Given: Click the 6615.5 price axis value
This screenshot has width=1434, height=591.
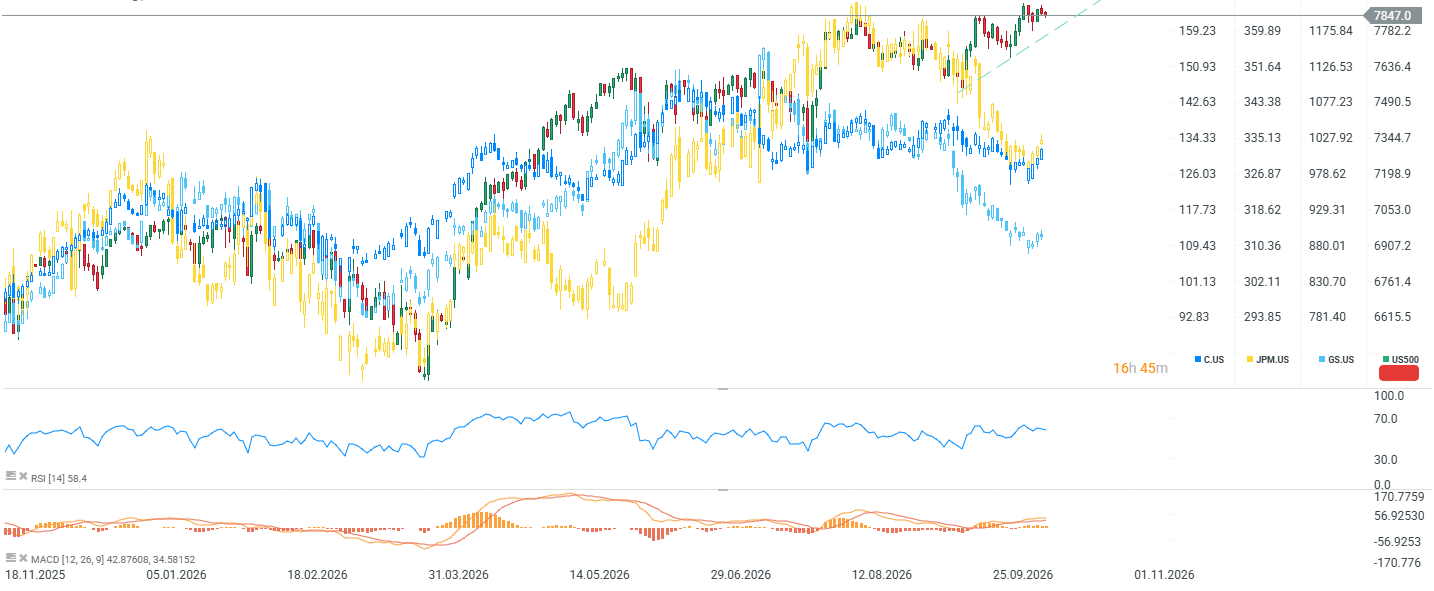Looking at the screenshot, I should (x=1392, y=317).
